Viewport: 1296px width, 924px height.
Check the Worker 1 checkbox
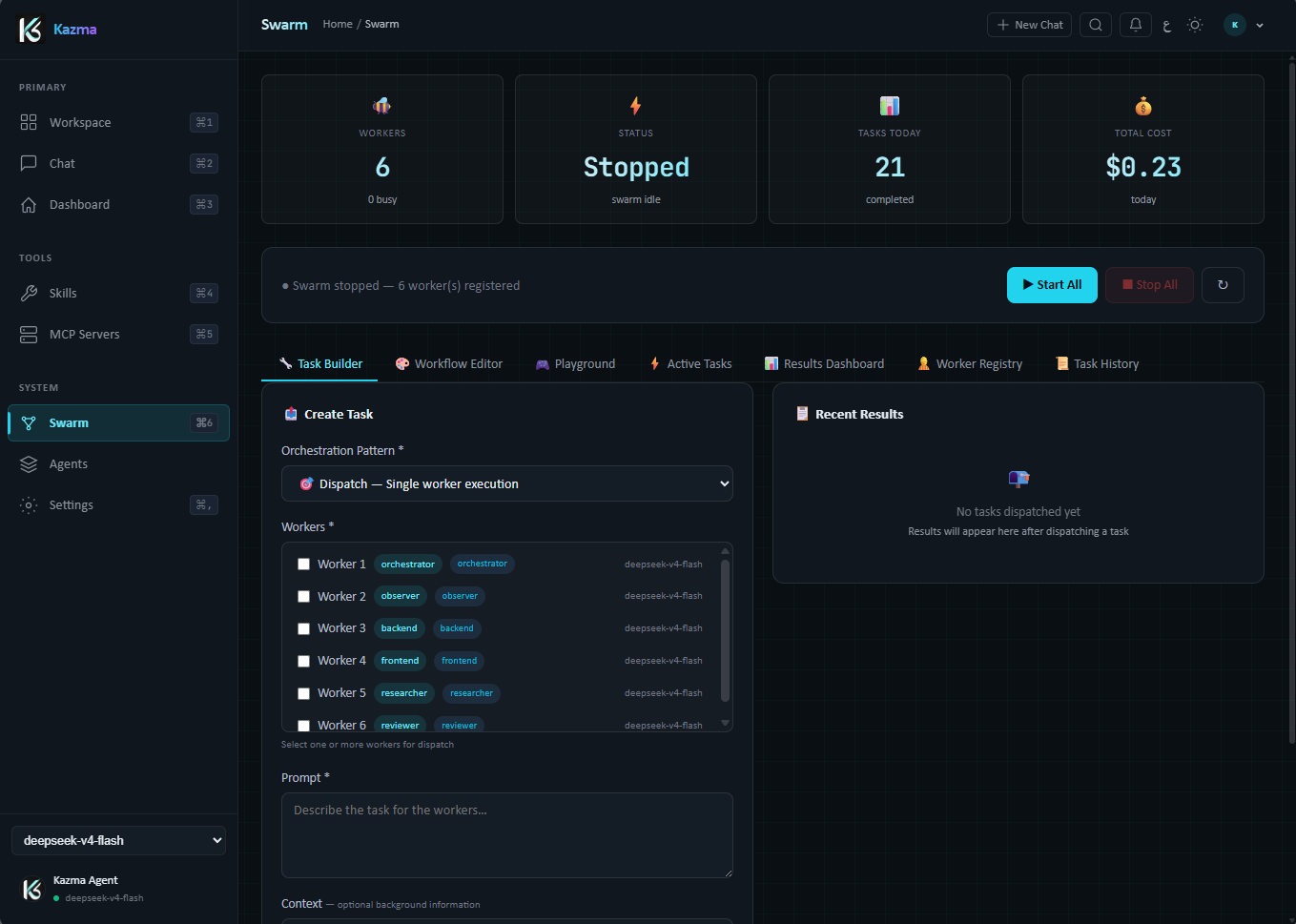click(x=303, y=565)
